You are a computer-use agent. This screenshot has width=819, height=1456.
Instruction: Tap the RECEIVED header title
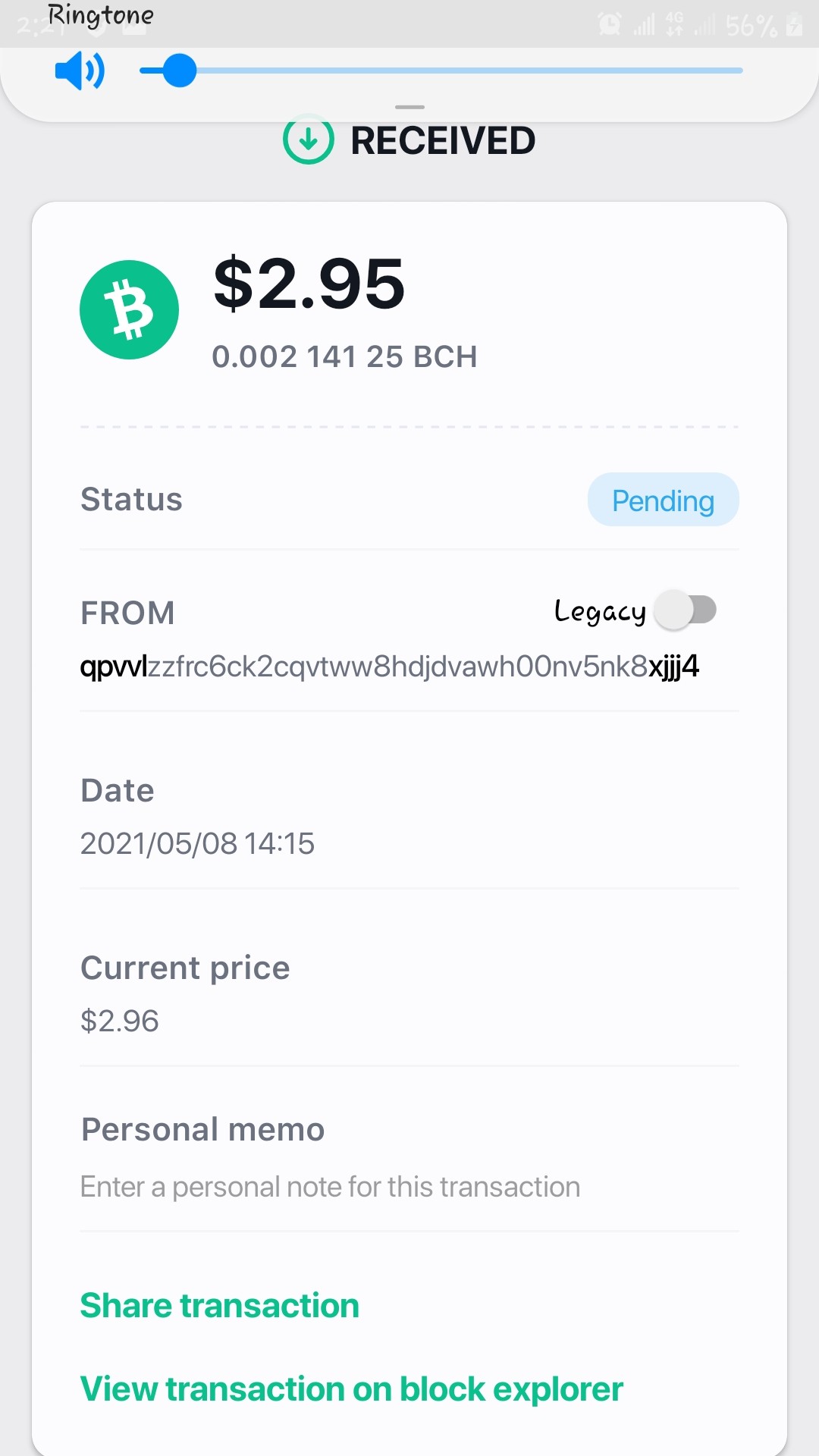(443, 140)
